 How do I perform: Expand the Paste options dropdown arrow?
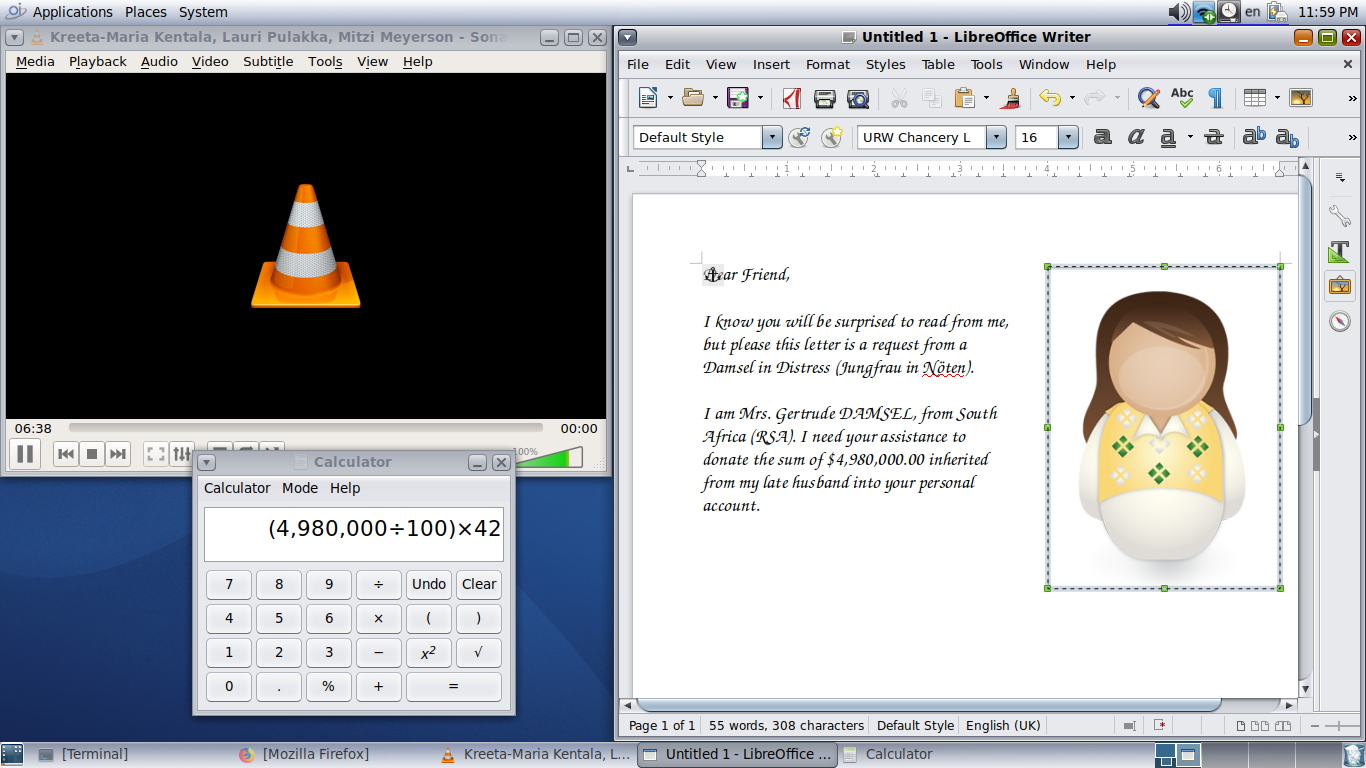point(986,98)
